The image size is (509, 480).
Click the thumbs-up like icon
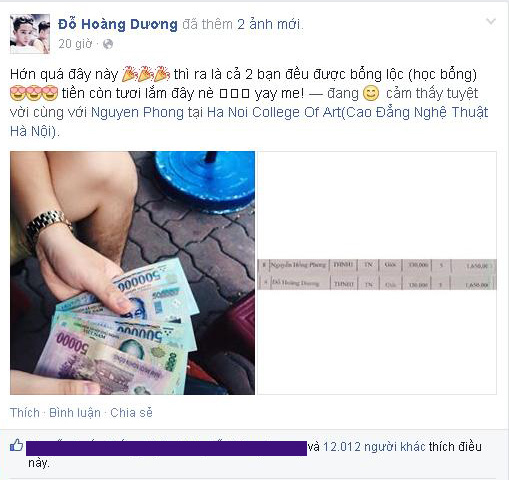coord(16,446)
